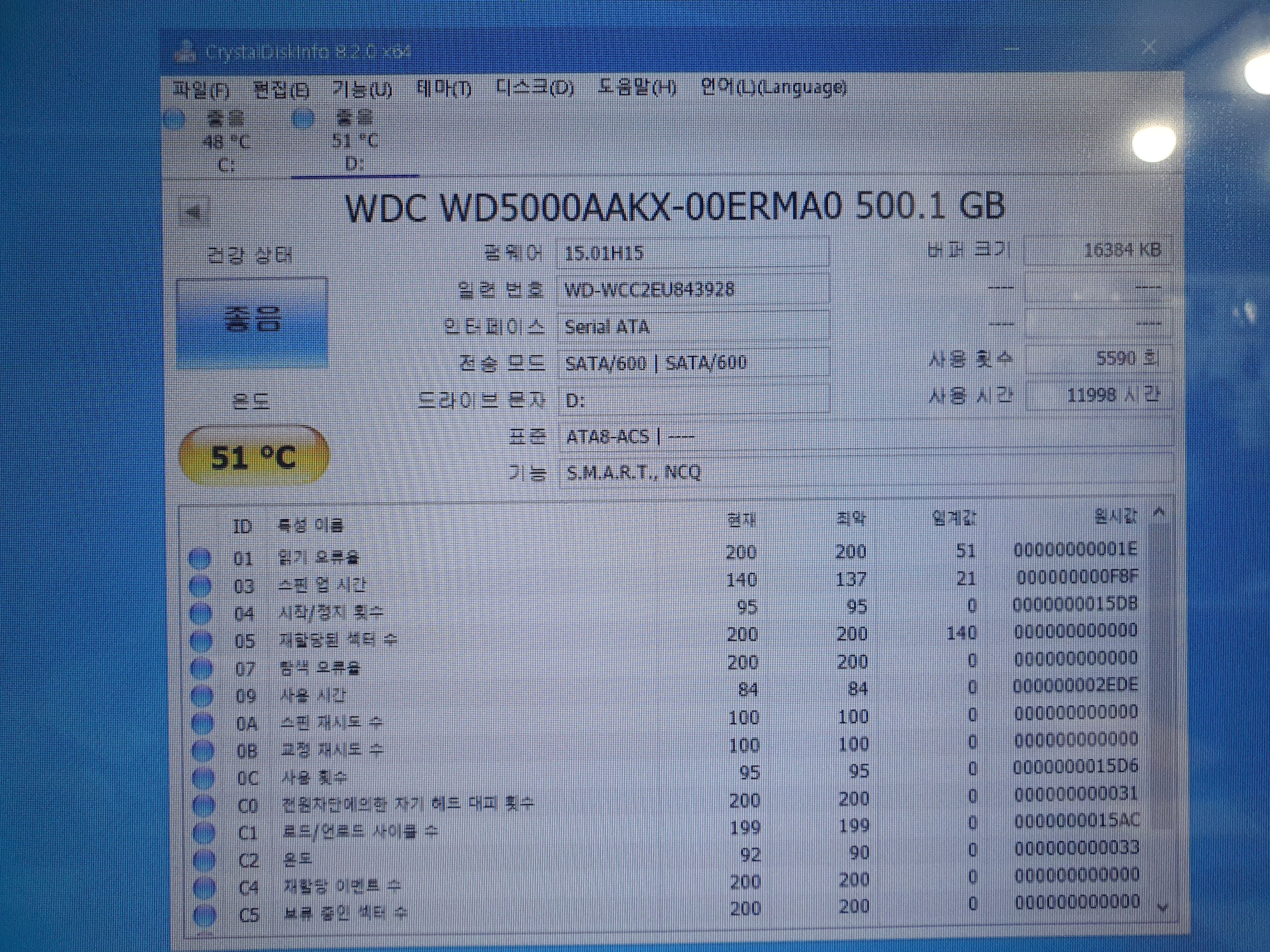Click the status circle of attribute 0B
The height and width of the screenshot is (952, 1270).
[203, 751]
